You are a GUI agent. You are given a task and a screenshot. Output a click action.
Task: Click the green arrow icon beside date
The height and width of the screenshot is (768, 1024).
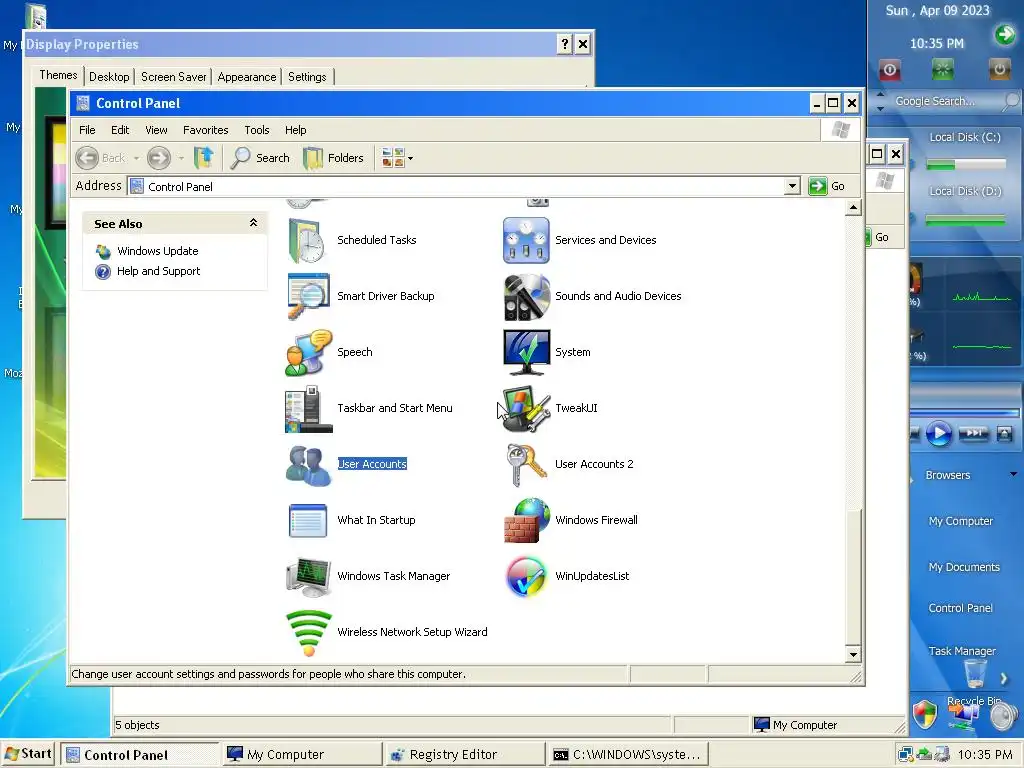(1004, 33)
